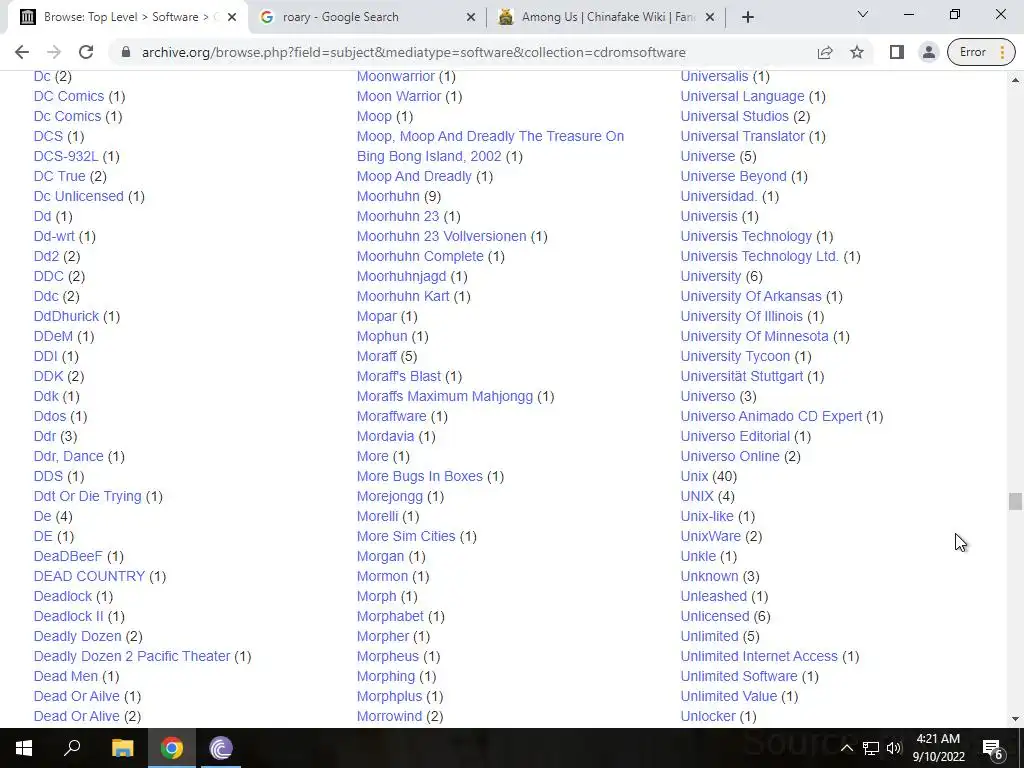Open the Unlicensed subject link
The image size is (1024, 768).
[714, 616]
